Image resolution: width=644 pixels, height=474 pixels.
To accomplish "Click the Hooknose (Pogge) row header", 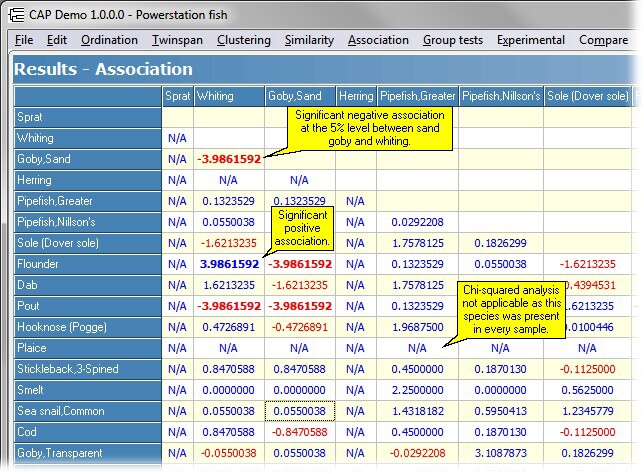I will point(87,327).
